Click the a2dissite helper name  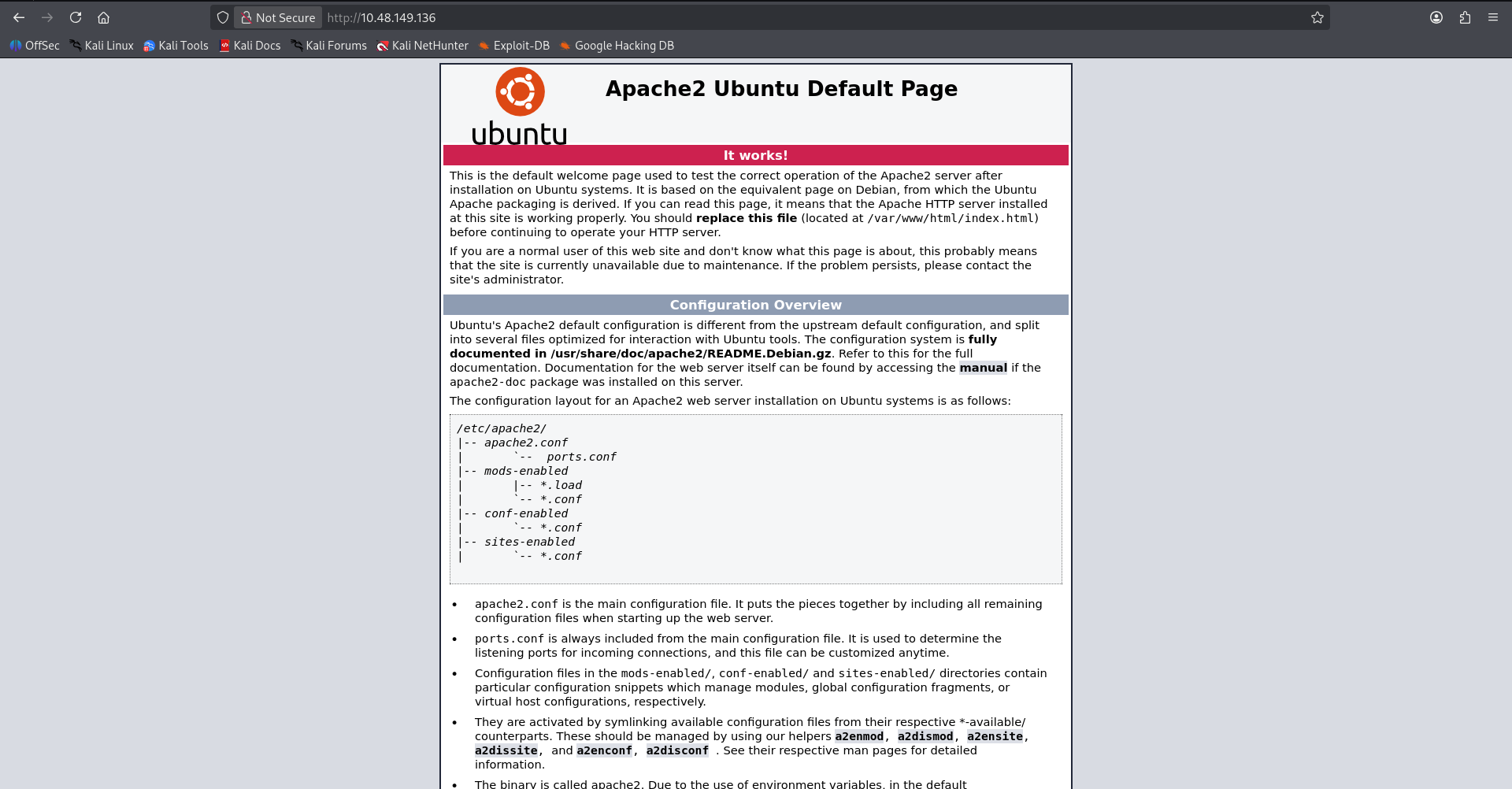click(x=506, y=750)
